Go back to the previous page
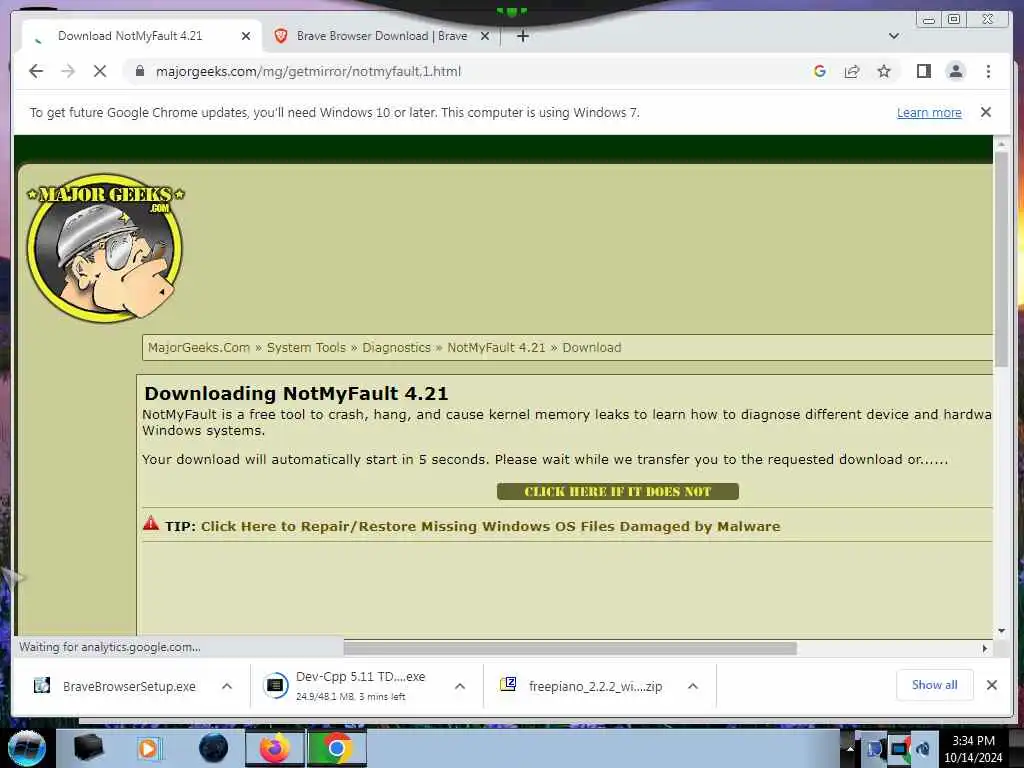 (36, 71)
